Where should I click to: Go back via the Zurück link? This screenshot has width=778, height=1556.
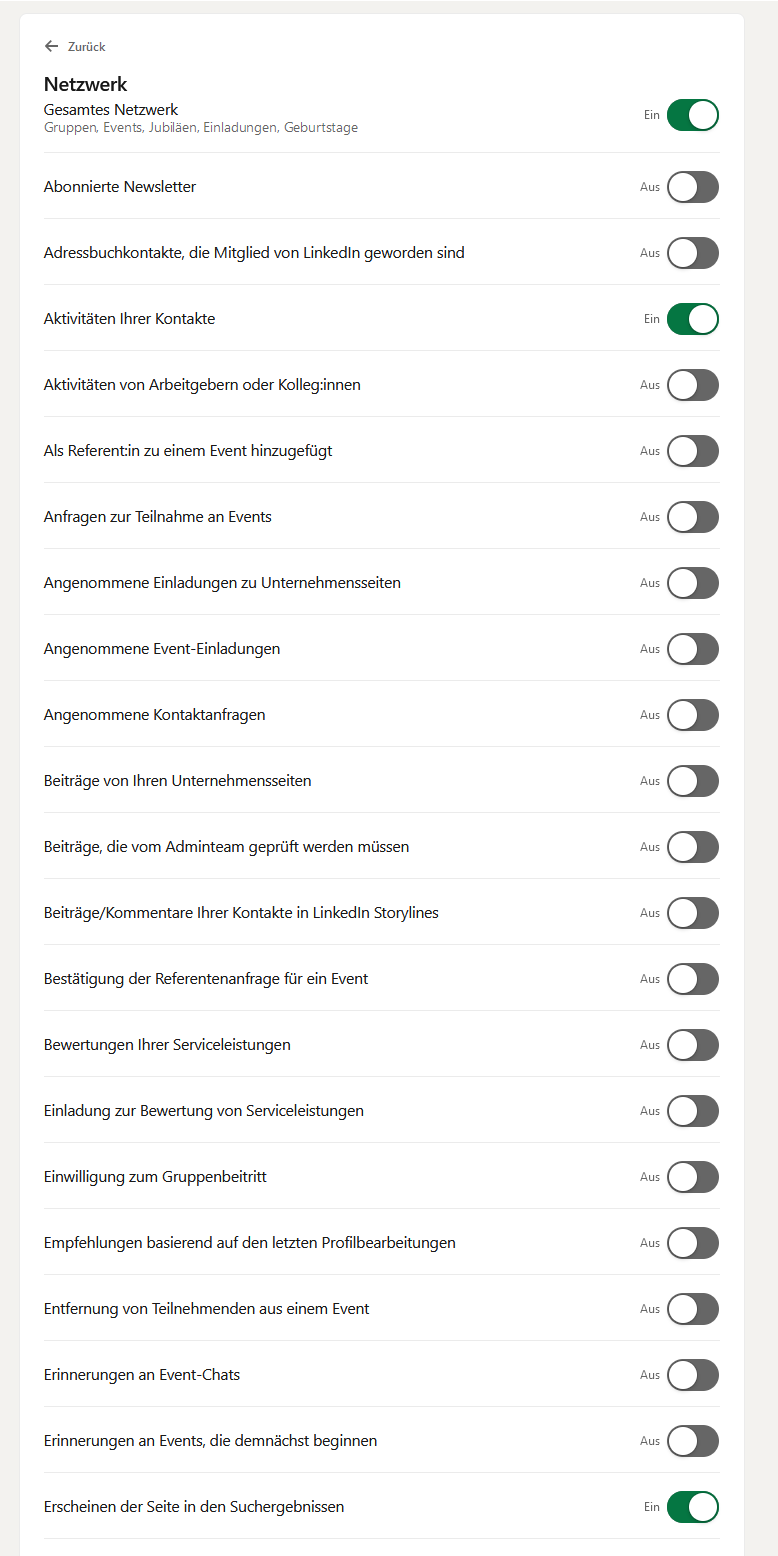[86, 47]
